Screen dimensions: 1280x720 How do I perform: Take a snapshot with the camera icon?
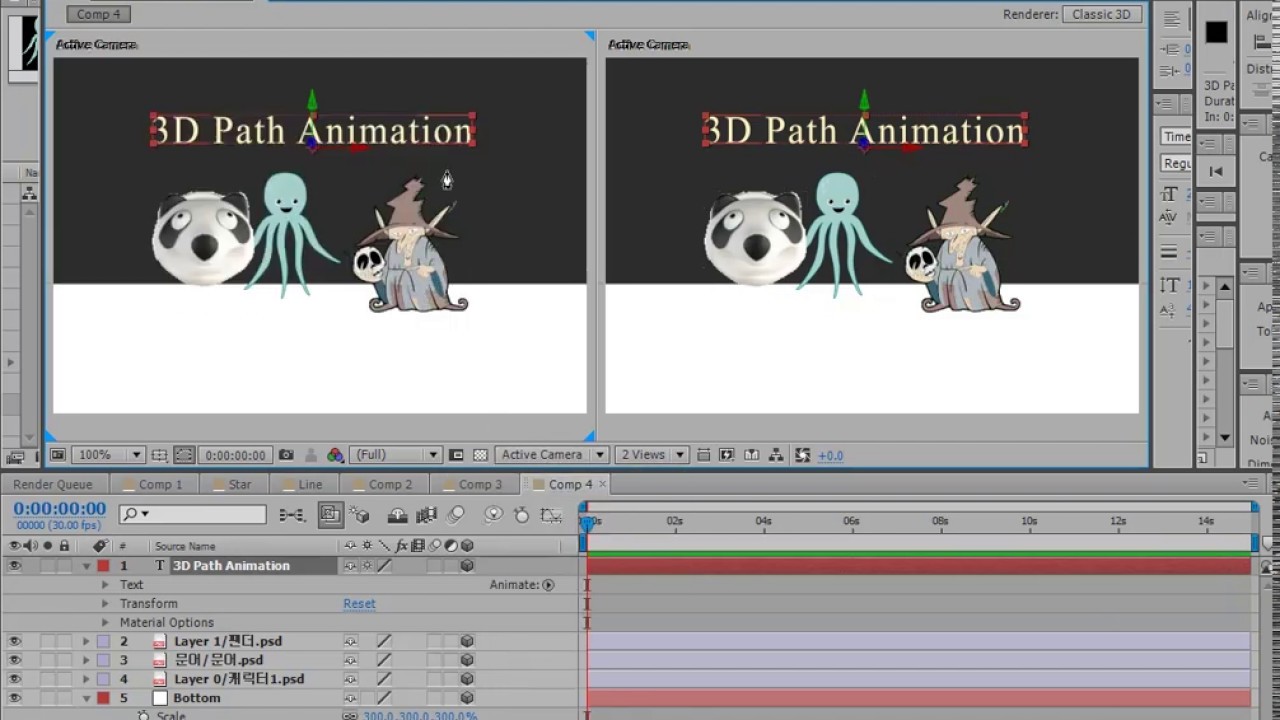(286, 455)
